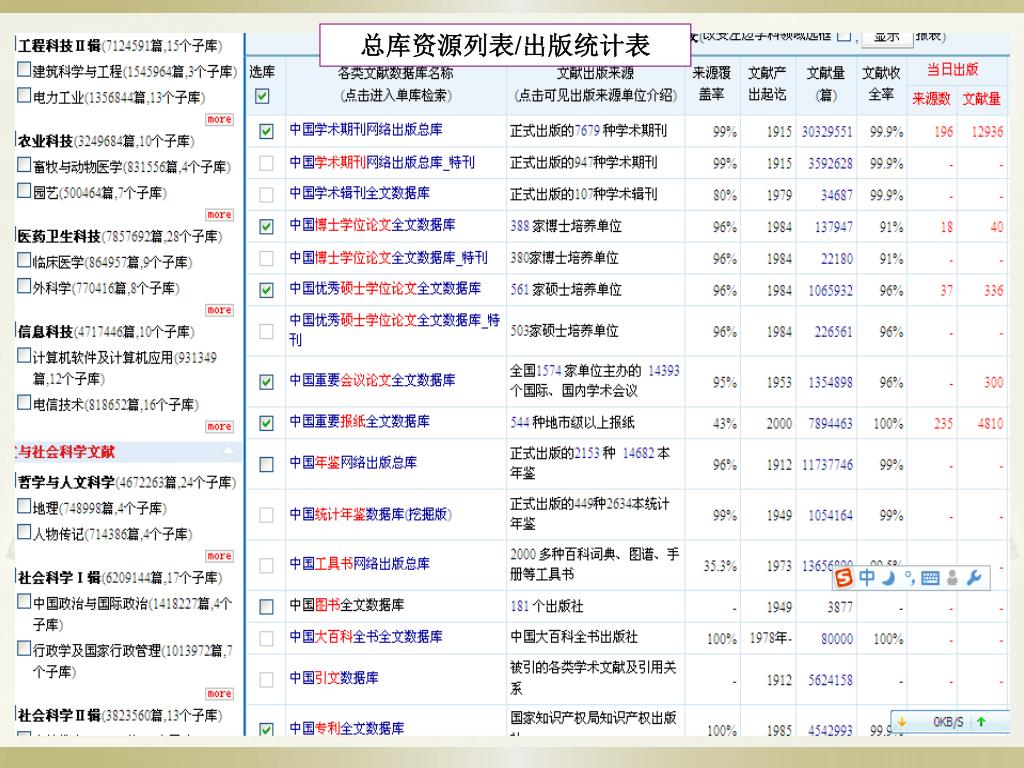1024x768 pixels.
Task: Click the orange download arrow in speed widget
Action: coord(902,722)
